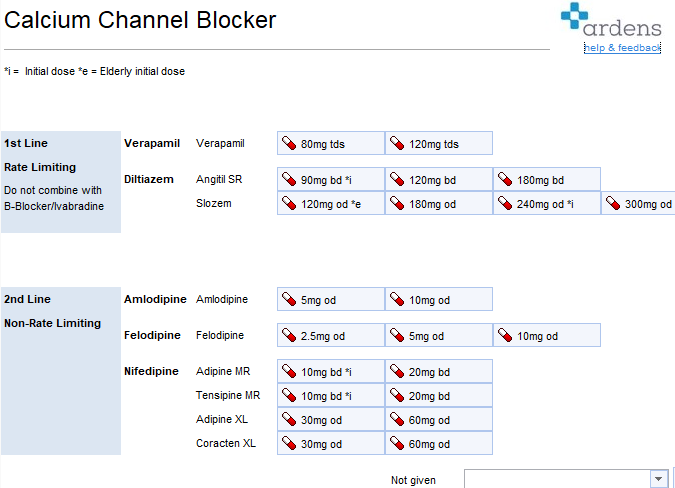675x488 pixels.
Task: Open the Not given dropdown arrow
Action: 658,479
